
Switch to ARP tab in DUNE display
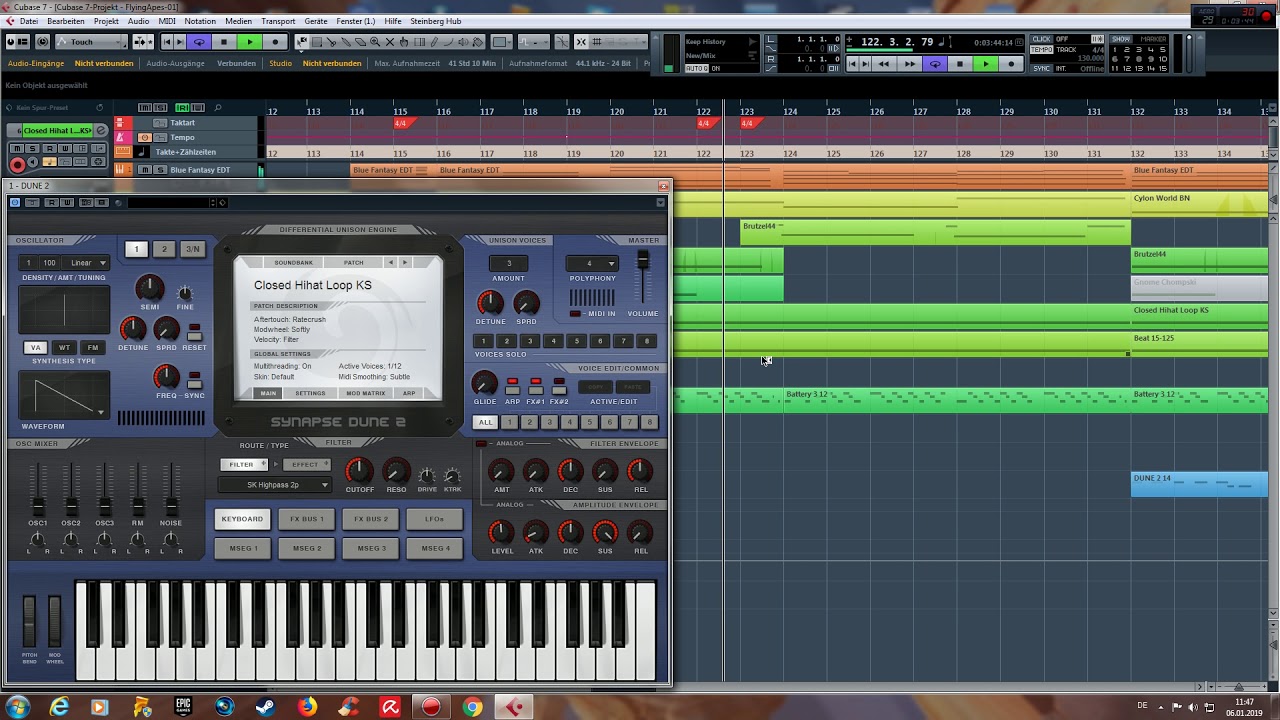(x=409, y=393)
